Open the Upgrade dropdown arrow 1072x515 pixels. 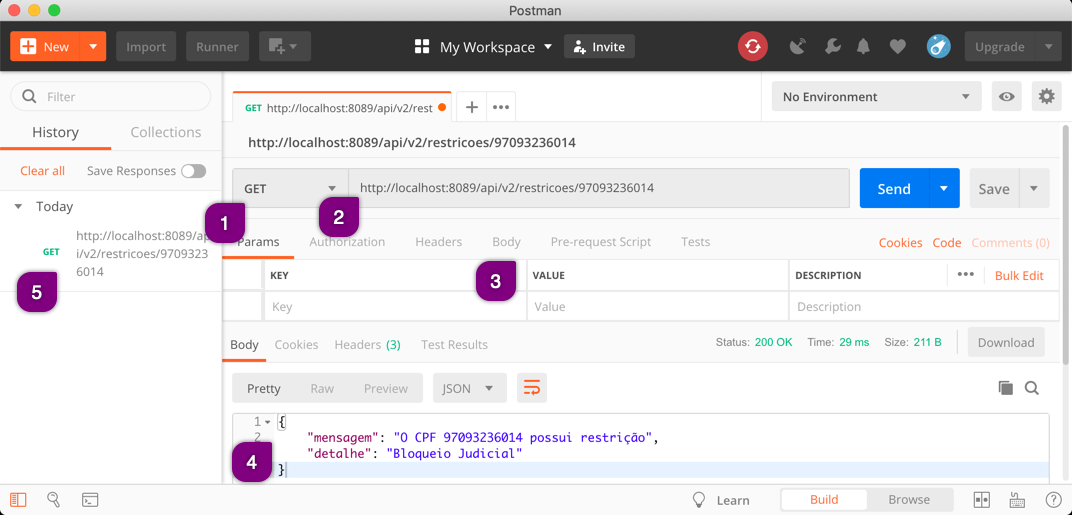tap(1048, 47)
